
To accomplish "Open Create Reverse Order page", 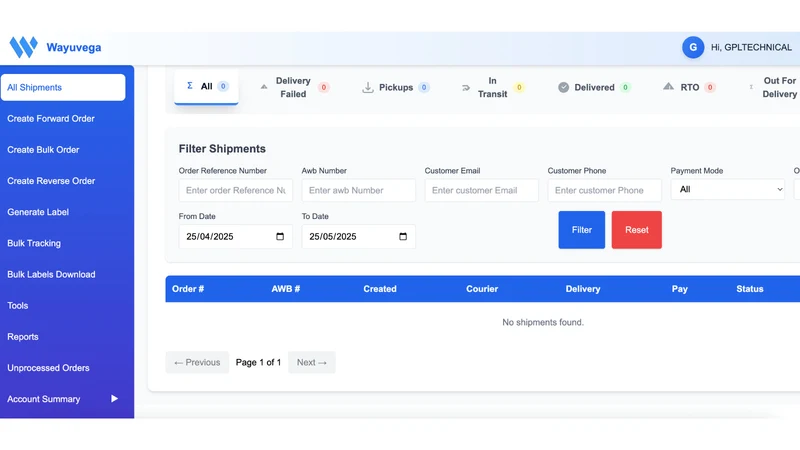I will pos(63,181).
